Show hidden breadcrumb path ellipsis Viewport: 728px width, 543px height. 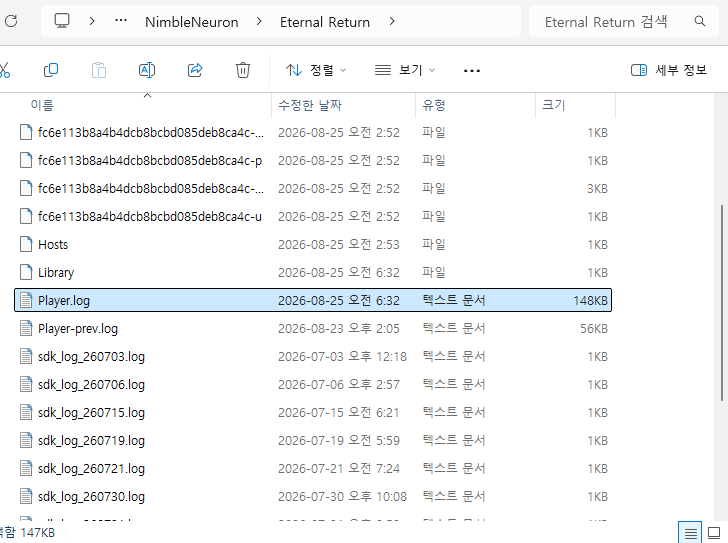click(121, 20)
